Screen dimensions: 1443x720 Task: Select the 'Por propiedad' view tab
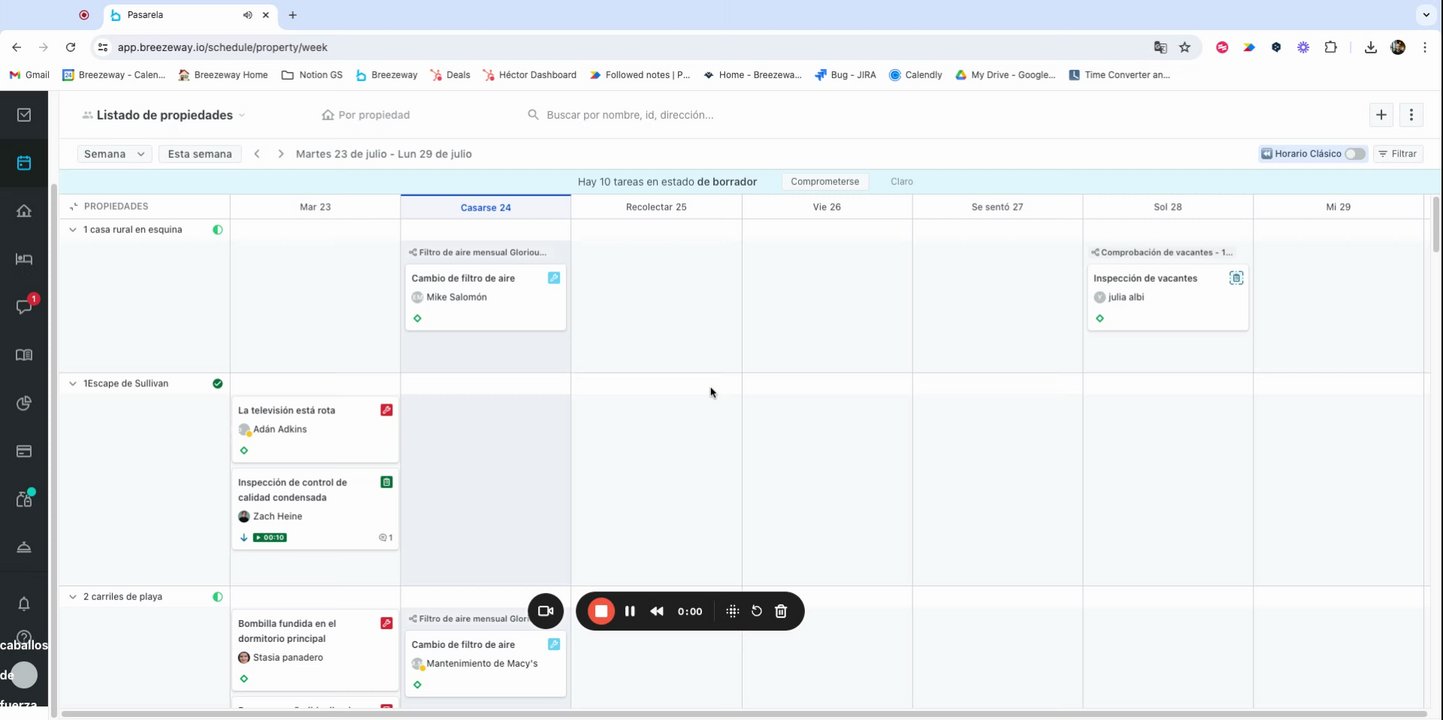tap(366, 115)
